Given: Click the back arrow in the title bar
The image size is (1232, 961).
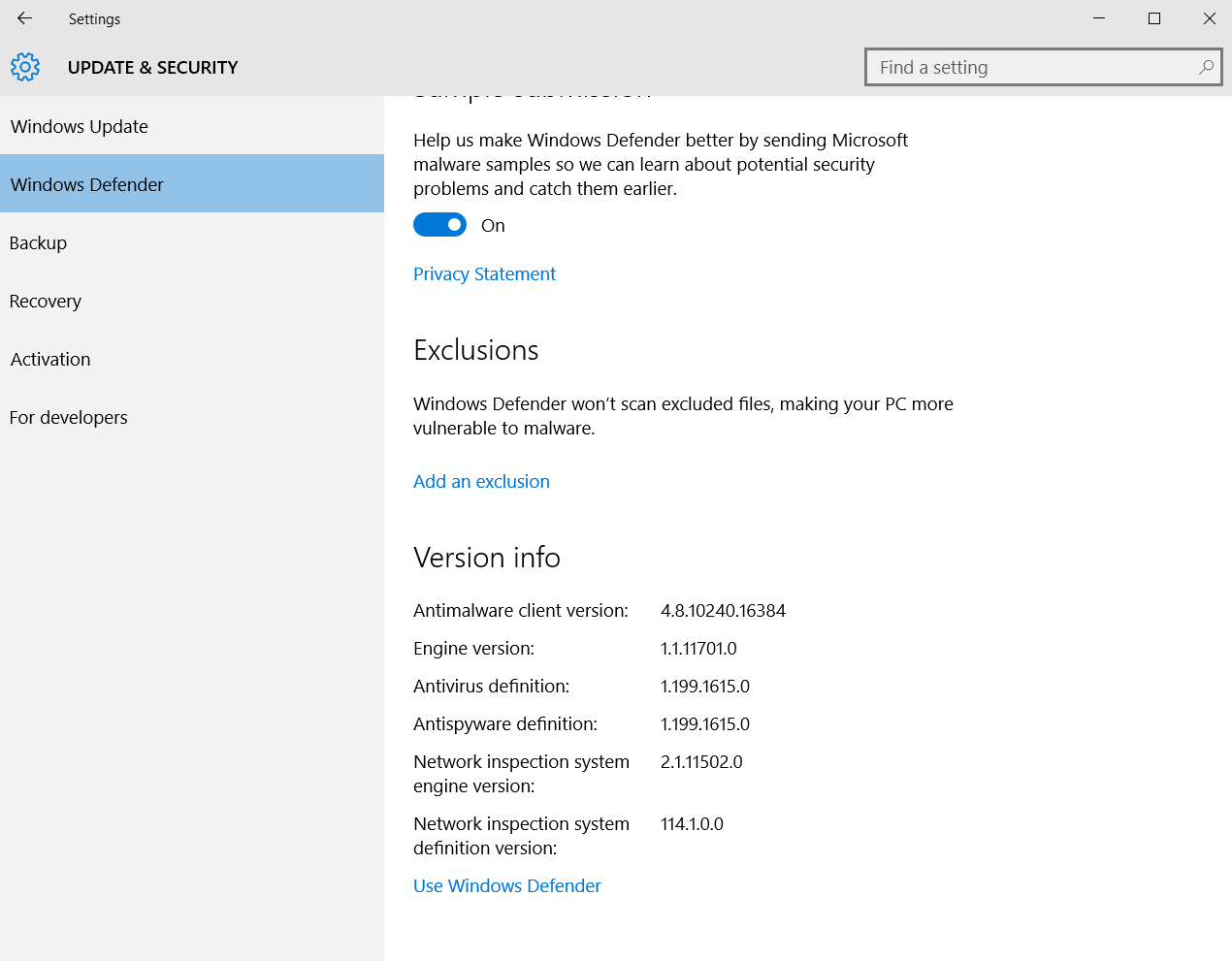Looking at the screenshot, I should coord(25,18).
